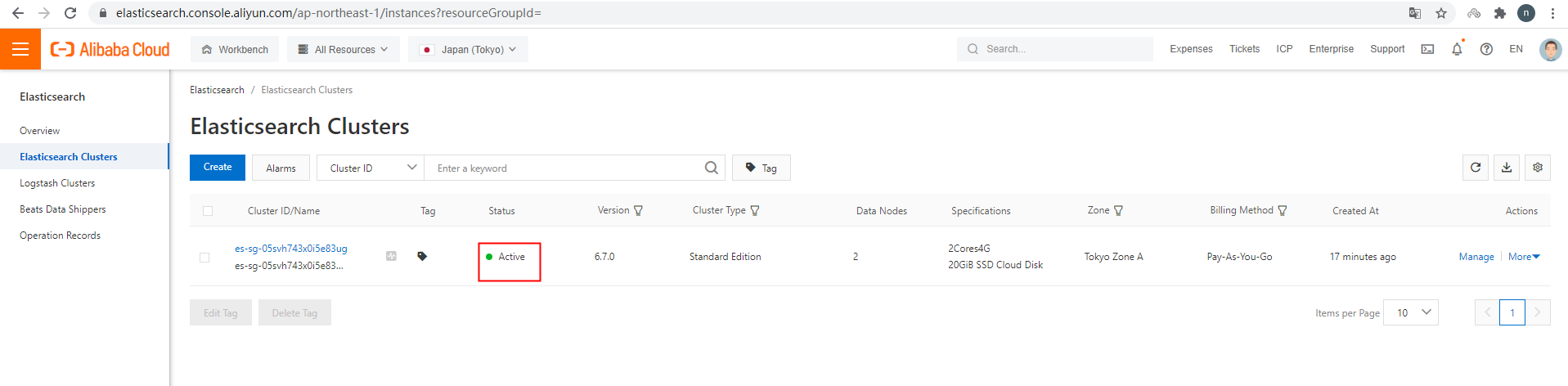
Task: Expand the More actions dropdown
Action: point(1524,257)
